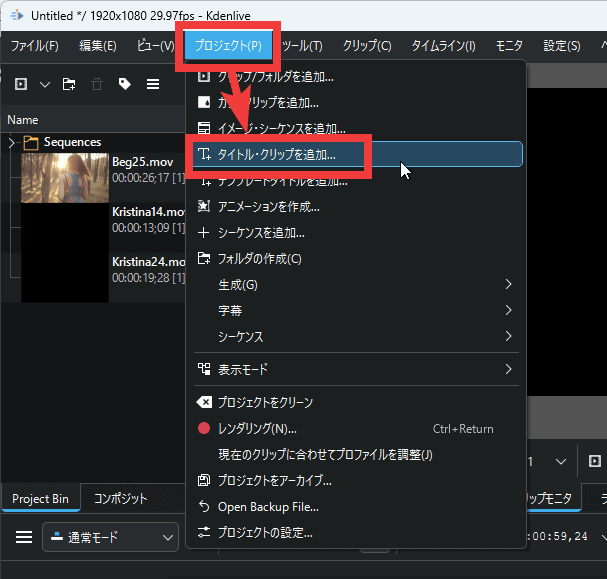Switch to the コンポジット tab
607x579 pixels.
(x=121, y=498)
